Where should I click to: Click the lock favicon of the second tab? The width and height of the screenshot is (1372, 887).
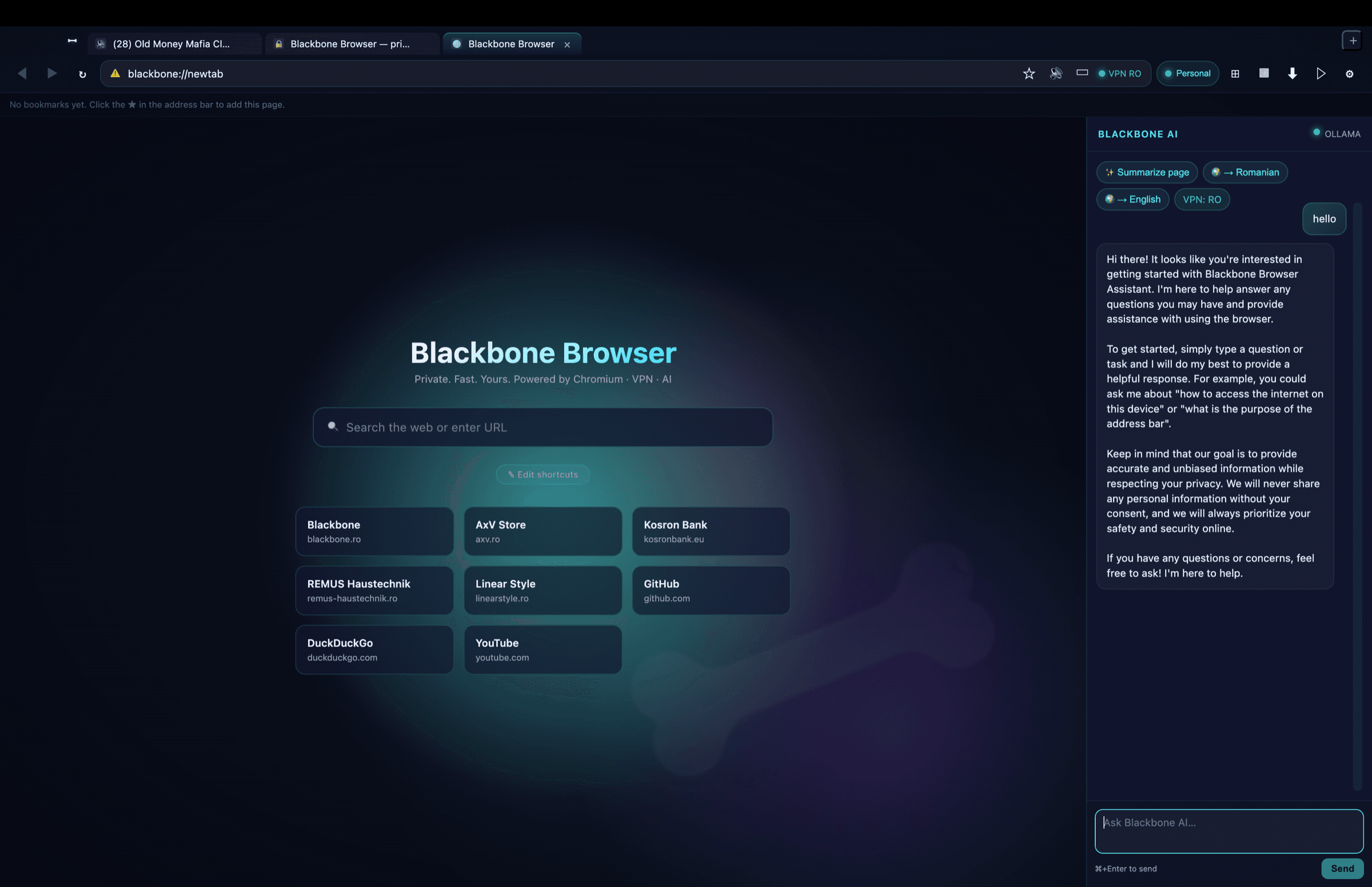pos(278,44)
